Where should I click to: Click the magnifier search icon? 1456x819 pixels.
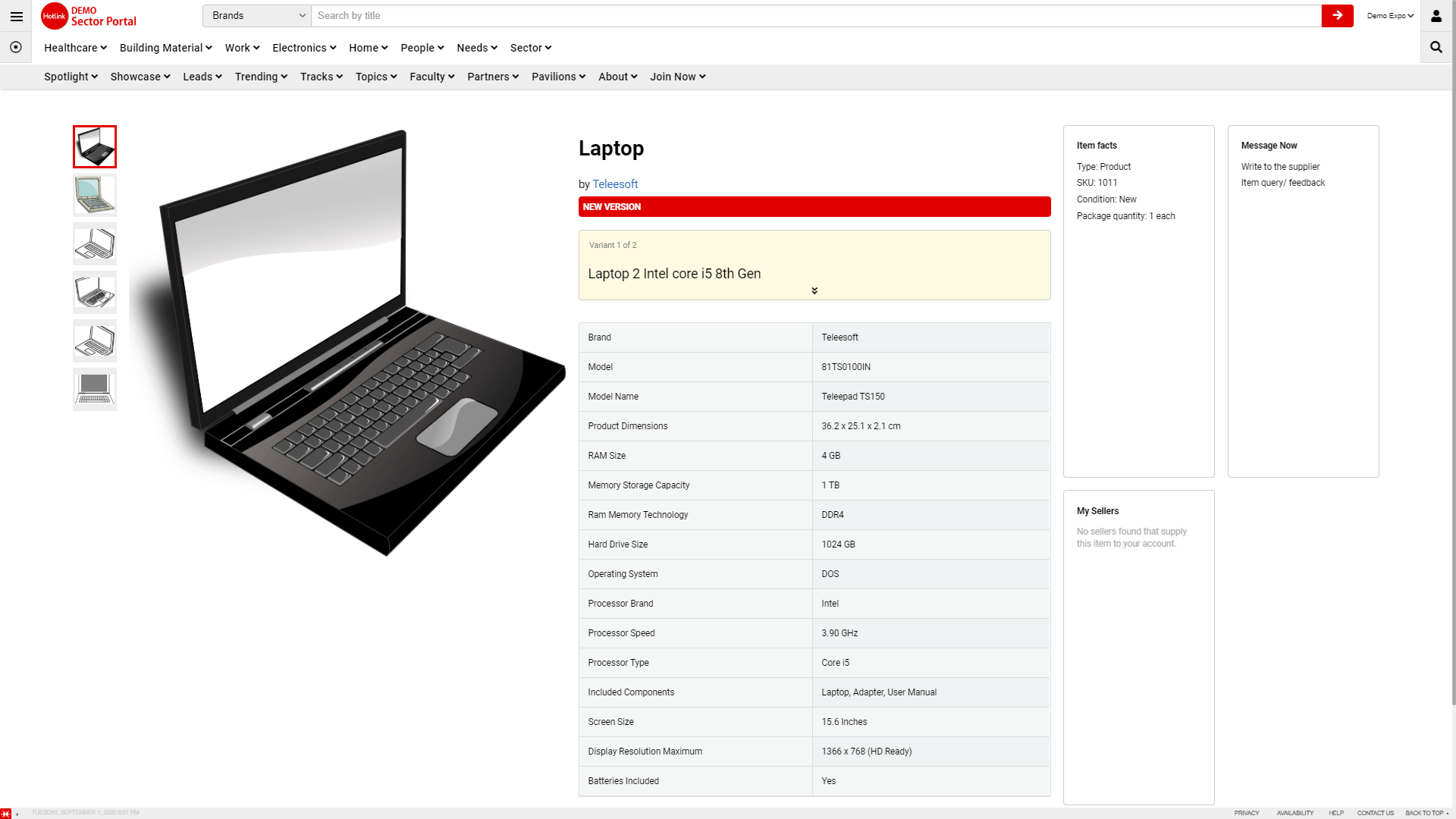click(x=1436, y=47)
